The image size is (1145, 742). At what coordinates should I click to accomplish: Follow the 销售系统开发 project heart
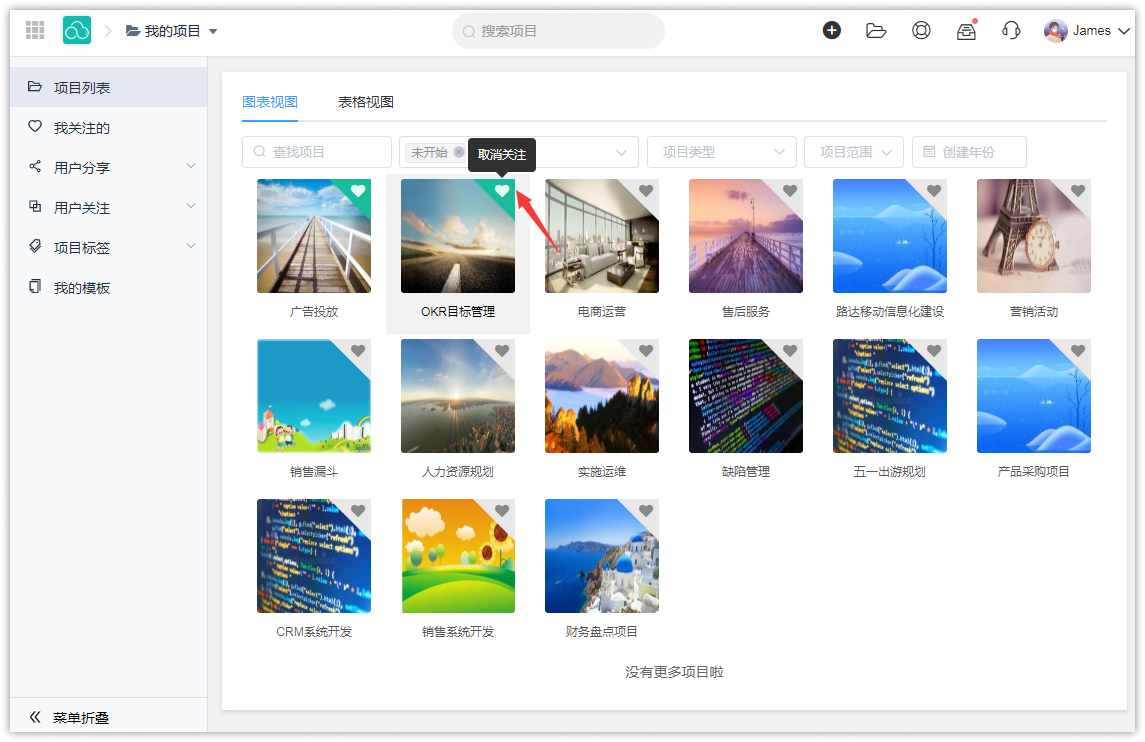pyautogui.click(x=502, y=510)
